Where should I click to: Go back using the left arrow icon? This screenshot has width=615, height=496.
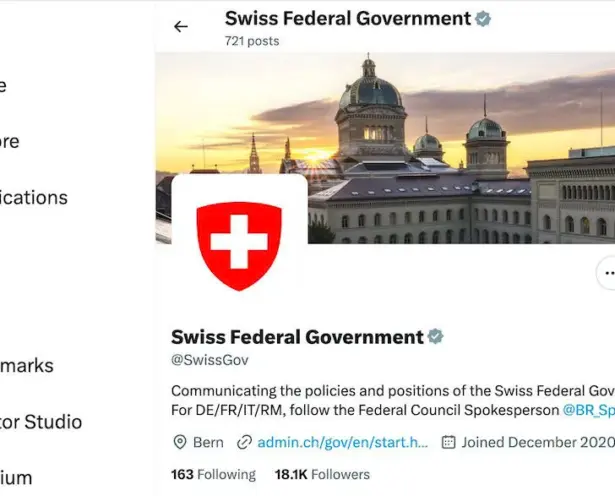tap(181, 26)
